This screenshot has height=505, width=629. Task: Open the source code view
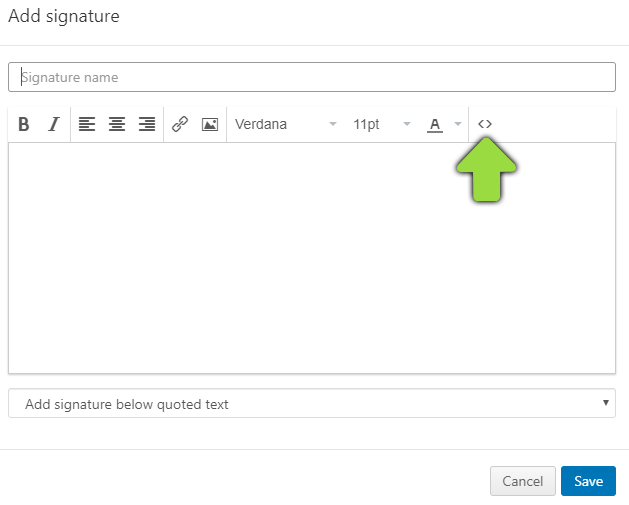pyautogui.click(x=485, y=124)
